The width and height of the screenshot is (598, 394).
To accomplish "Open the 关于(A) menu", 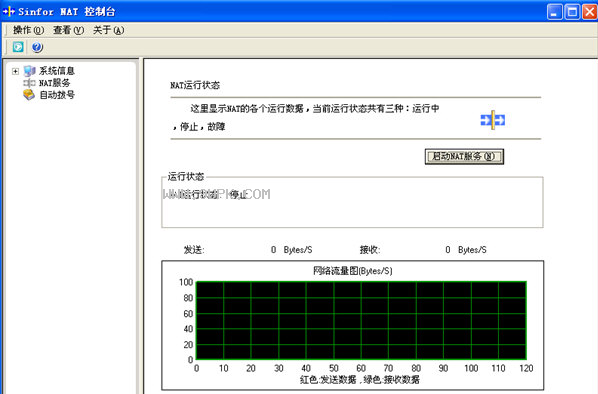I will tap(109, 30).
